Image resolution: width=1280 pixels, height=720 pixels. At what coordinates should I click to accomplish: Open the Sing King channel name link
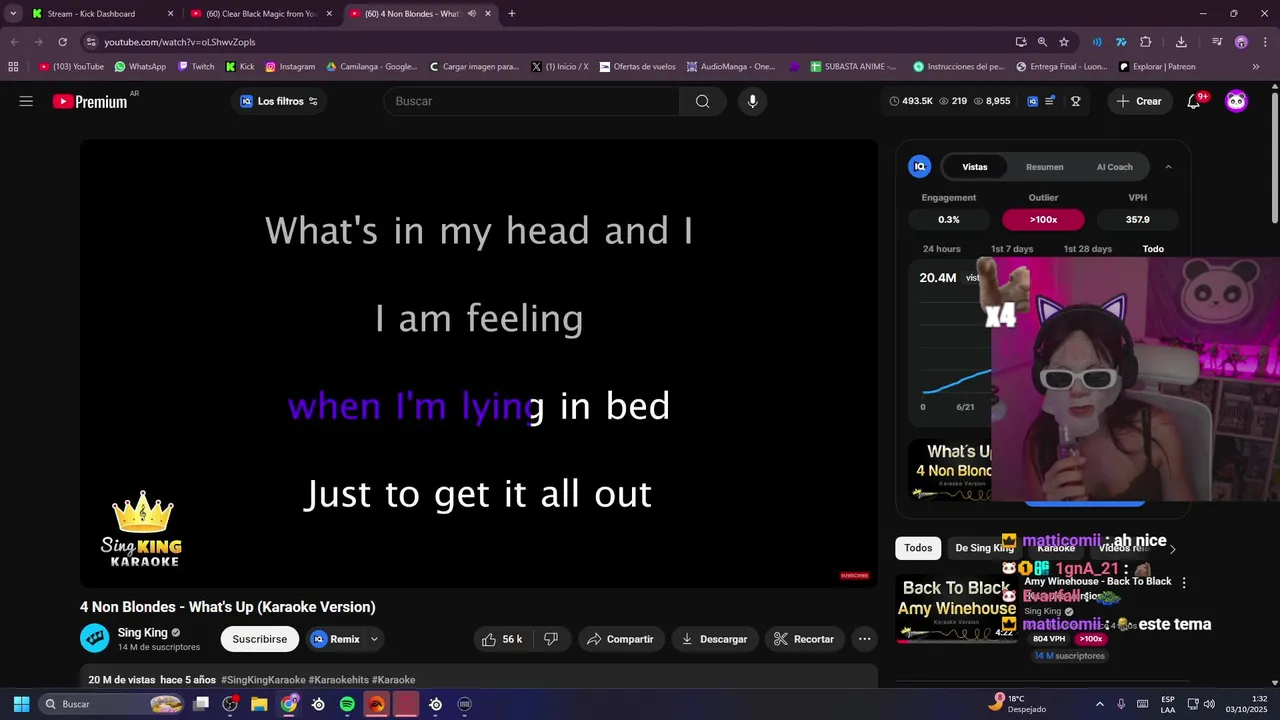pyautogui.click(x=142, y=632)
